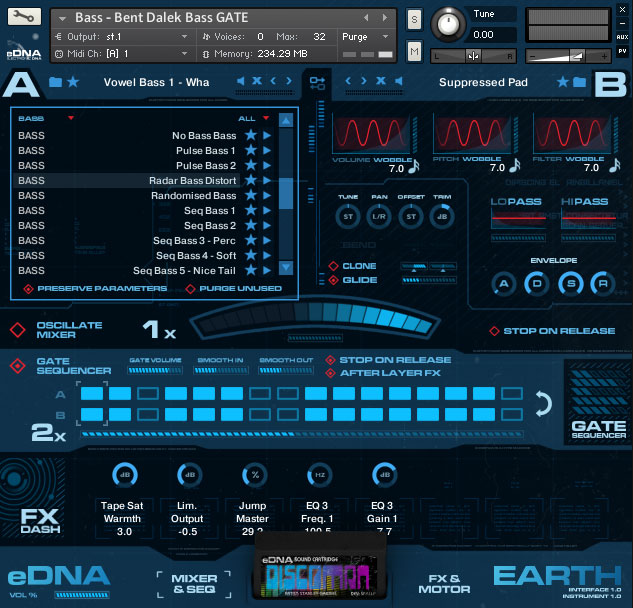633x608 pixels.
Task: Click the star icon beside Pulse Bass 1
Action: point(251,150)
